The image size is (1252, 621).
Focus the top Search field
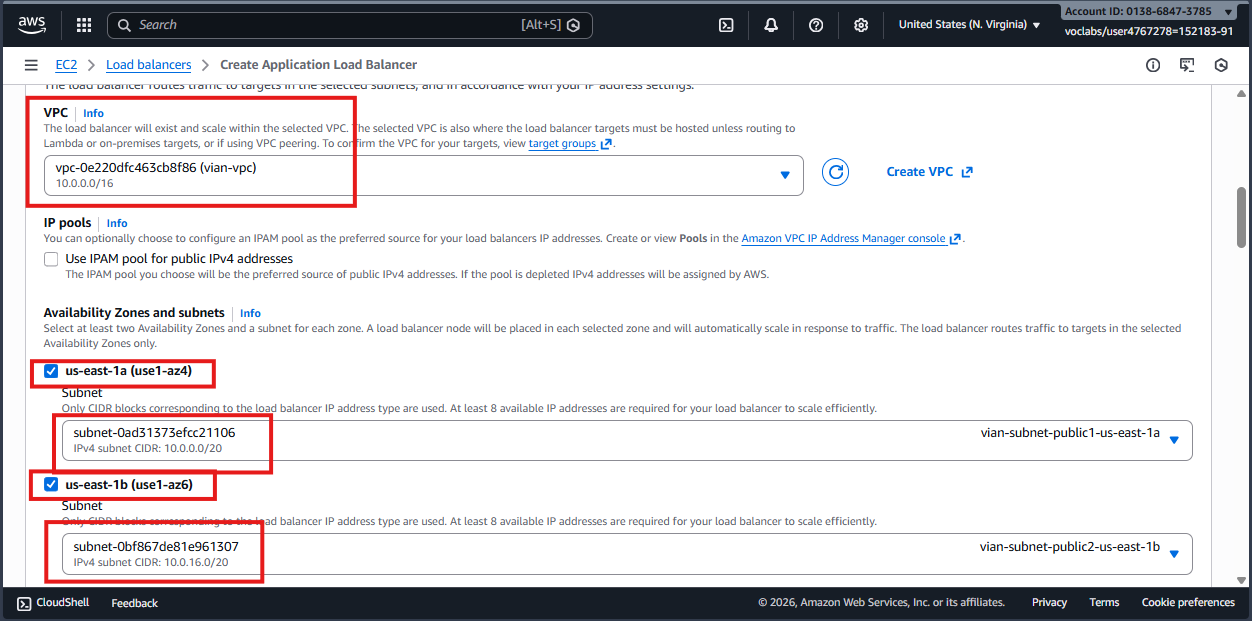(349, 25)
